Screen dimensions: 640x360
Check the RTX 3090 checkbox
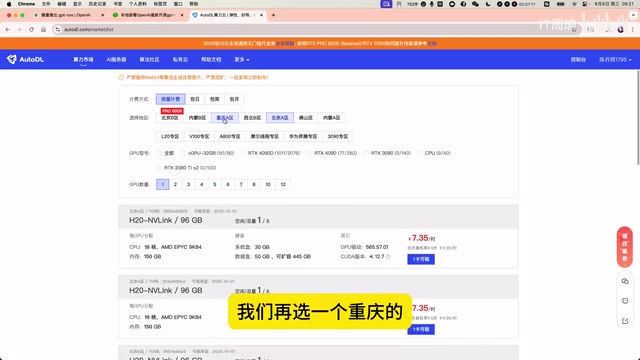(x=366, y=153)
